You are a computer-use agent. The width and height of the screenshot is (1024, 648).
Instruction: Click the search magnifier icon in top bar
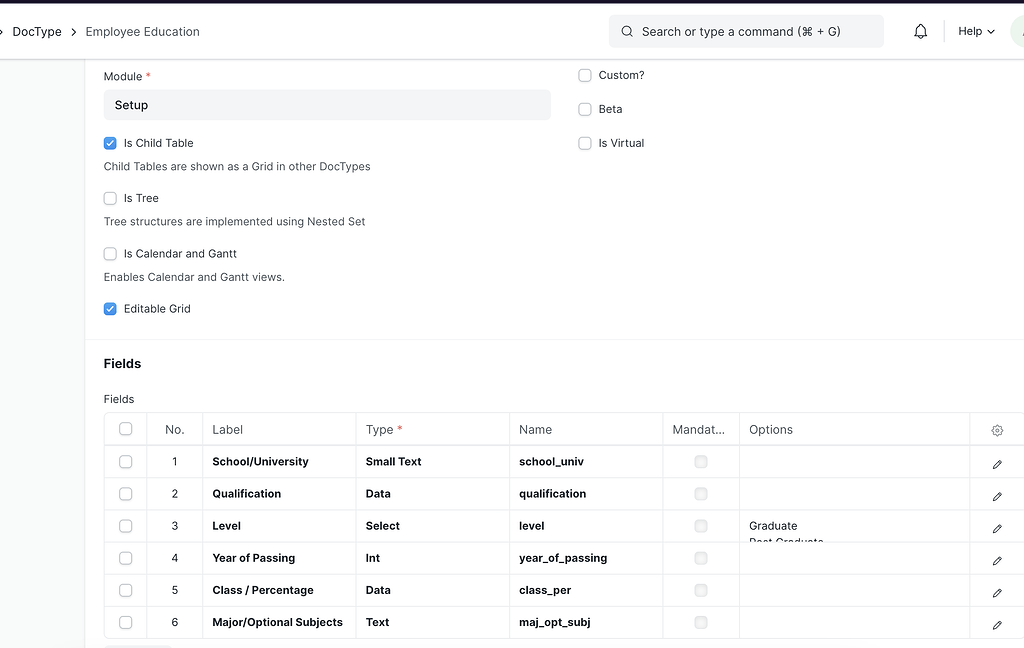coord(625,31)
